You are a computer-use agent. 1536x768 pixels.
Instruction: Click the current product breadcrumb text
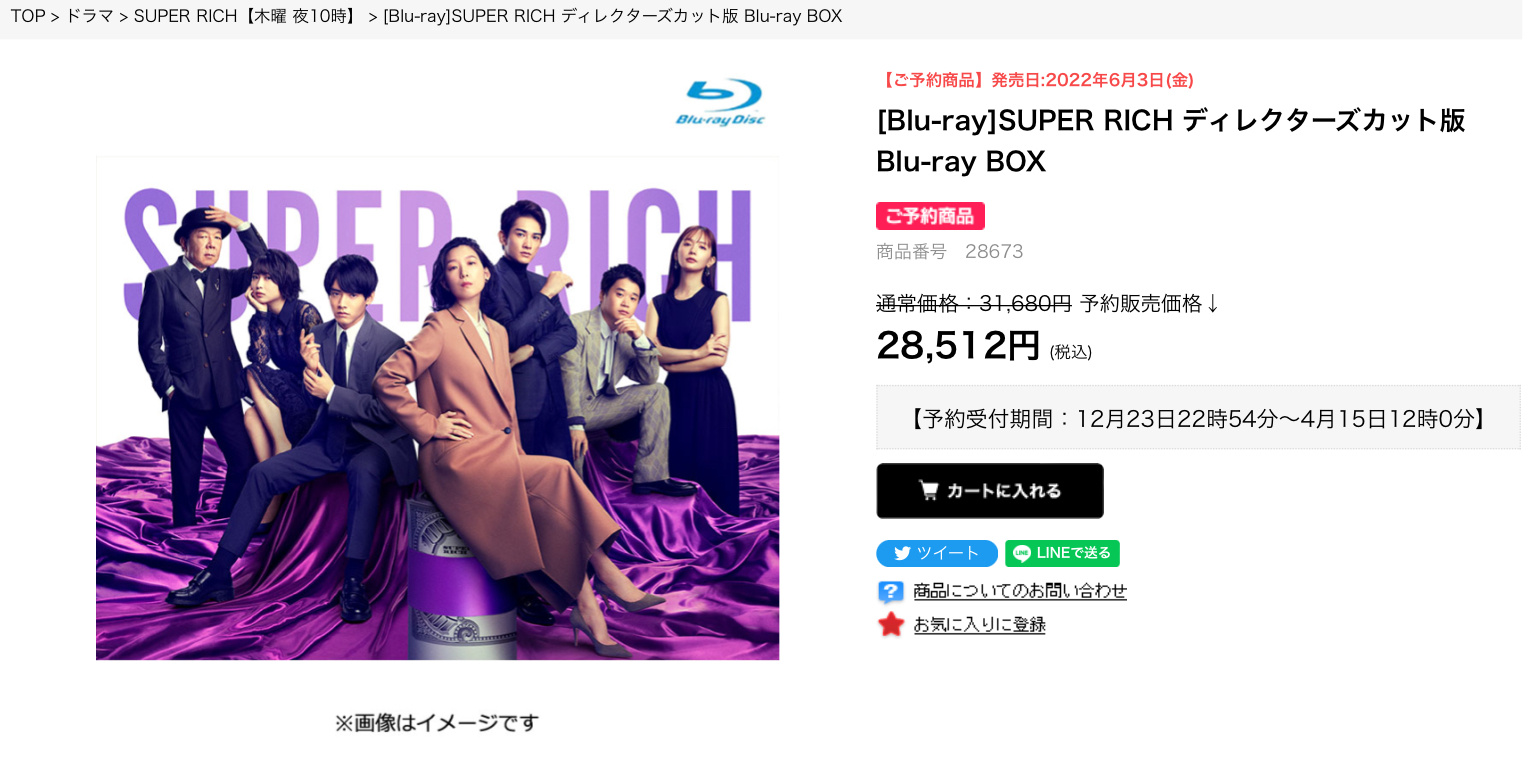point(612,16)
